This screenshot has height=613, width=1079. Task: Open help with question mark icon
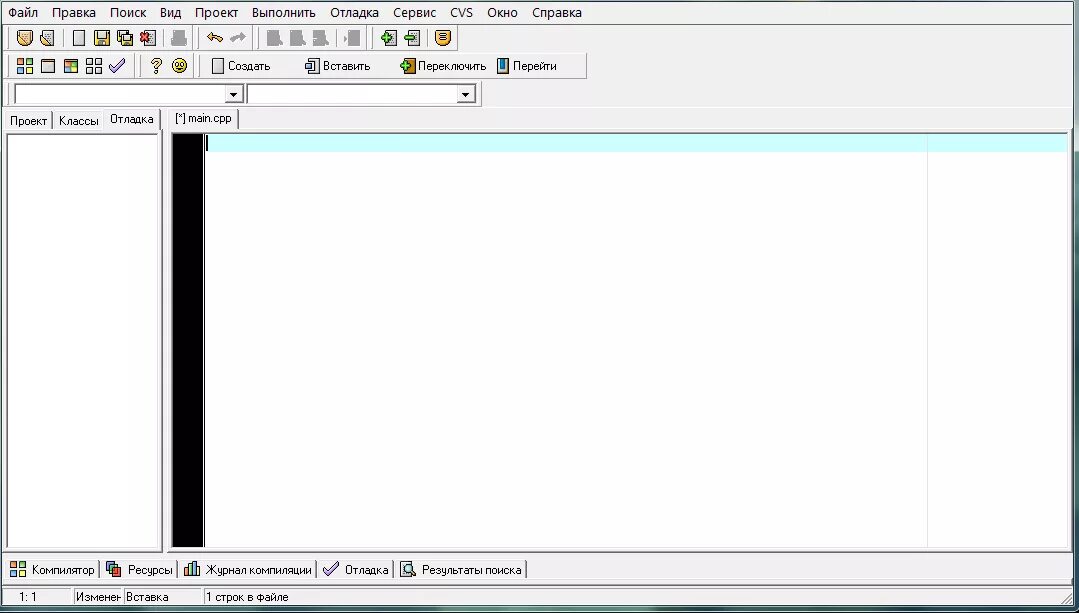(x=156, y=66)
